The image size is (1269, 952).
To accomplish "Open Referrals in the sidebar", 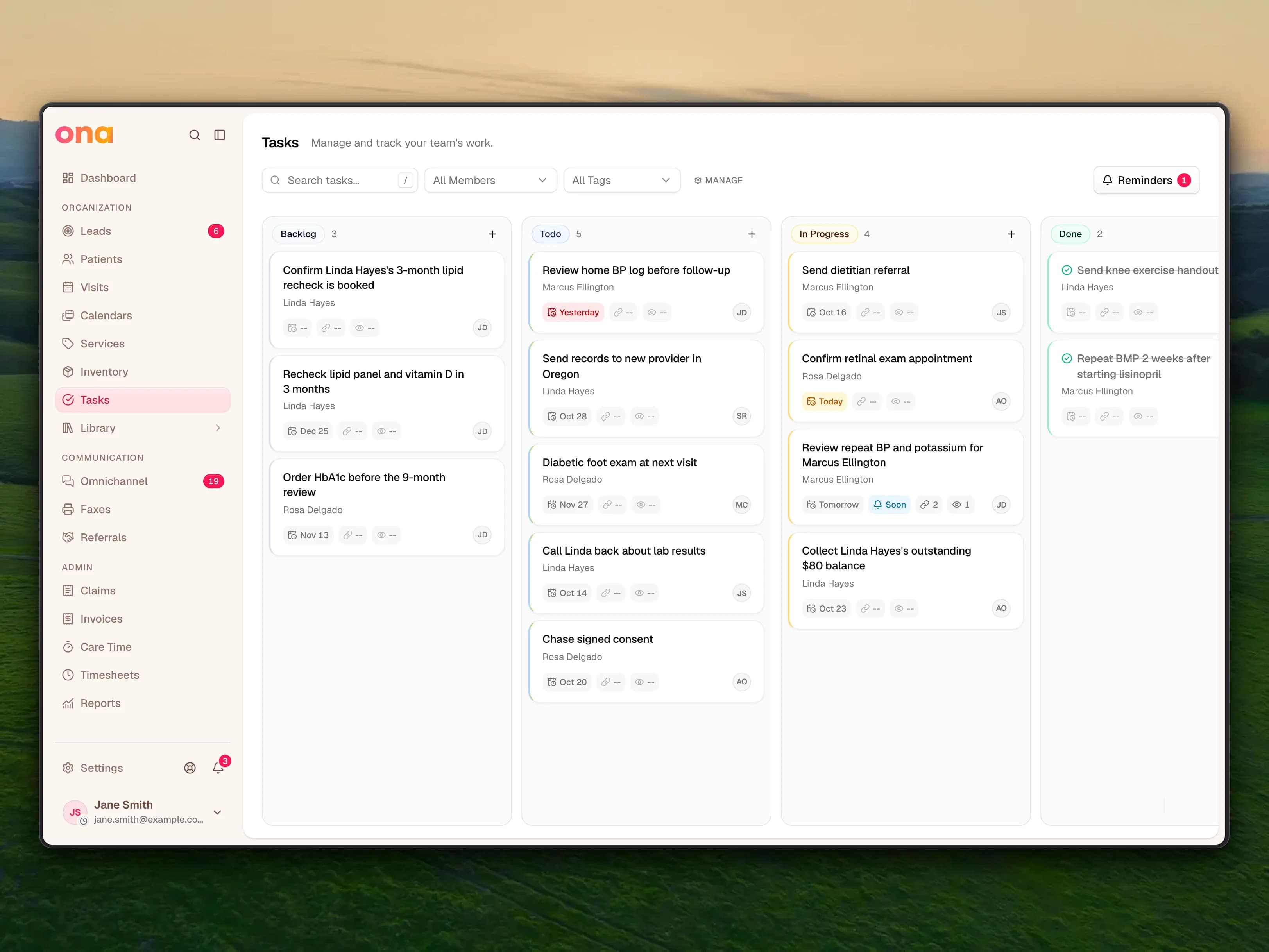I will (143, 537).
